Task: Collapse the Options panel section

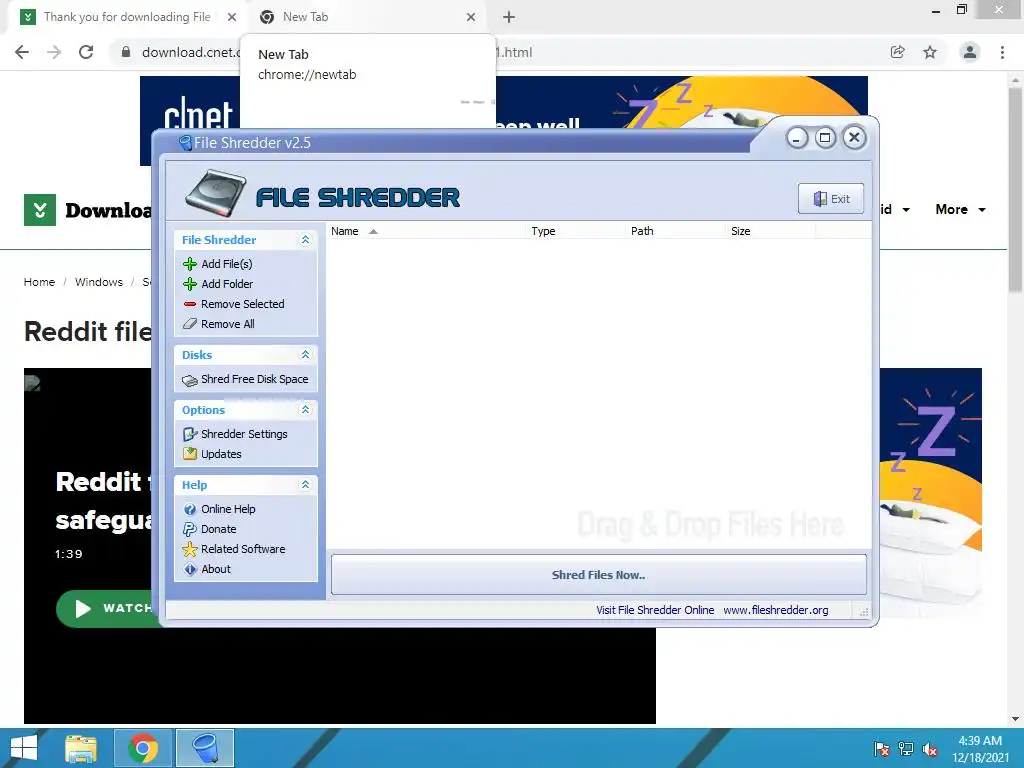Action: 305,409
